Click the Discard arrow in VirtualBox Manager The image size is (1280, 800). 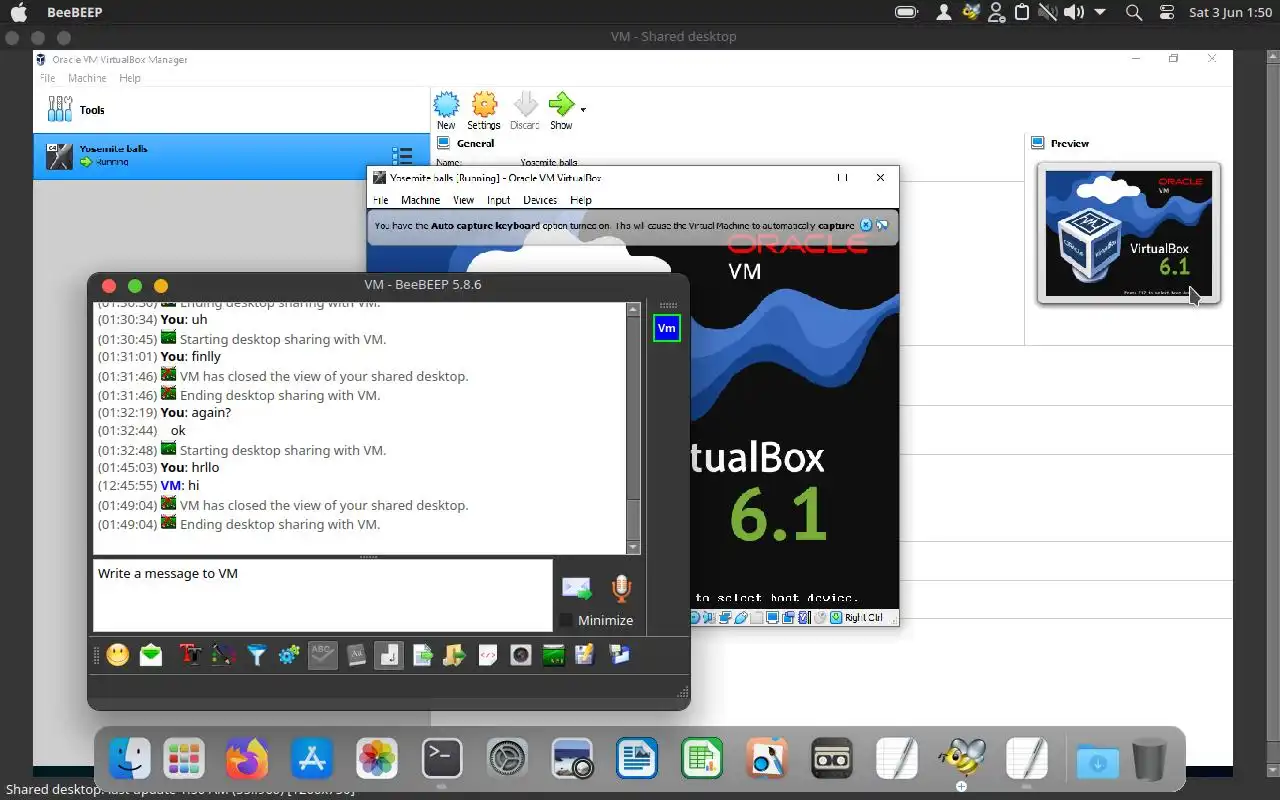tap(525, 110)
